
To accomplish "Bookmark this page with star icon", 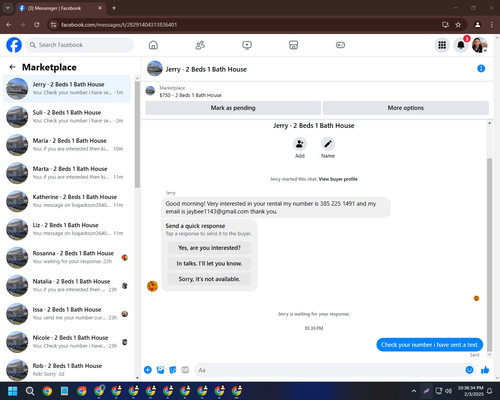I will tap(458, 25).
